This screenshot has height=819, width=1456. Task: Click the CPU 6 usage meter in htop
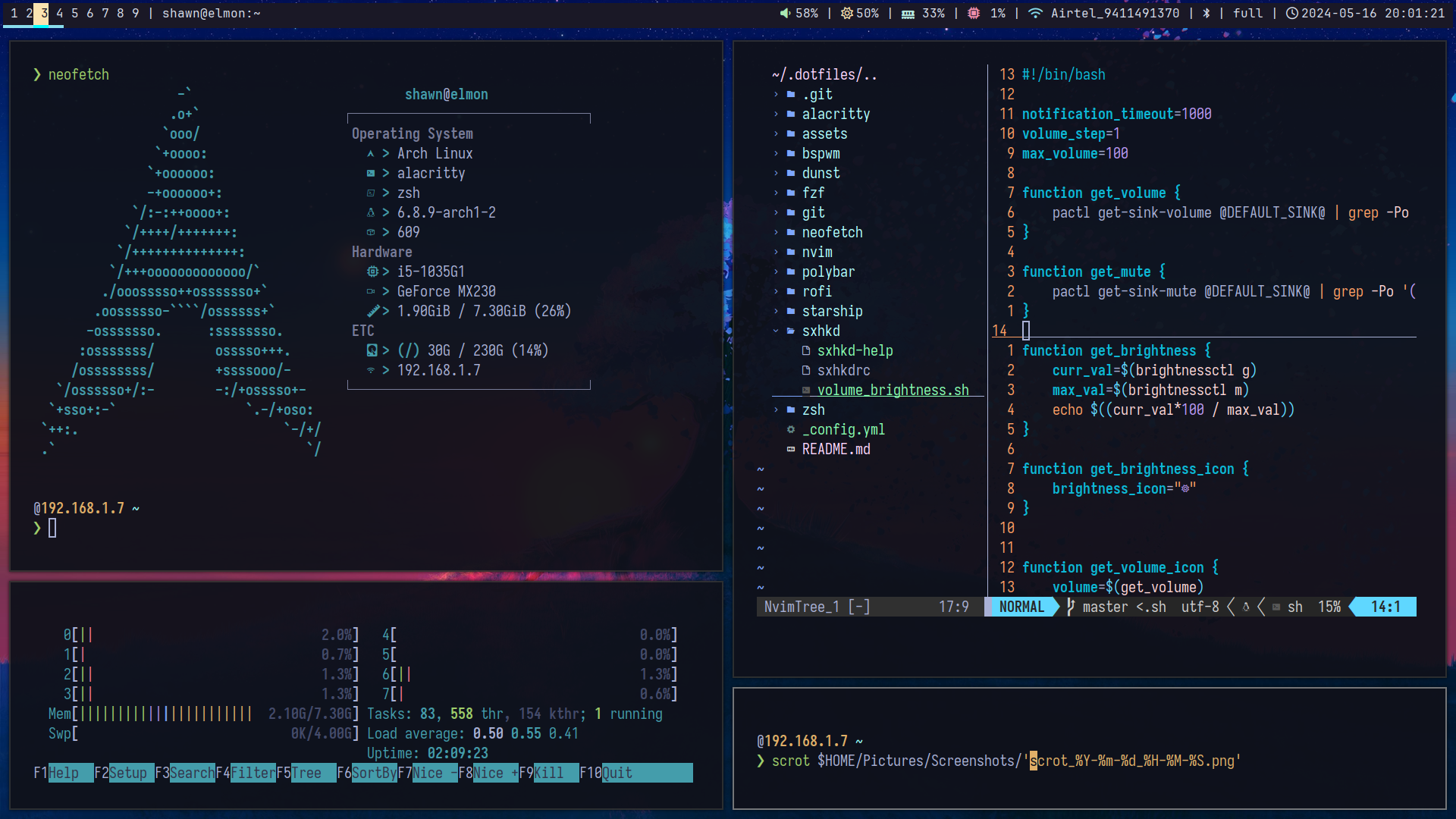(x=529, y=674)
